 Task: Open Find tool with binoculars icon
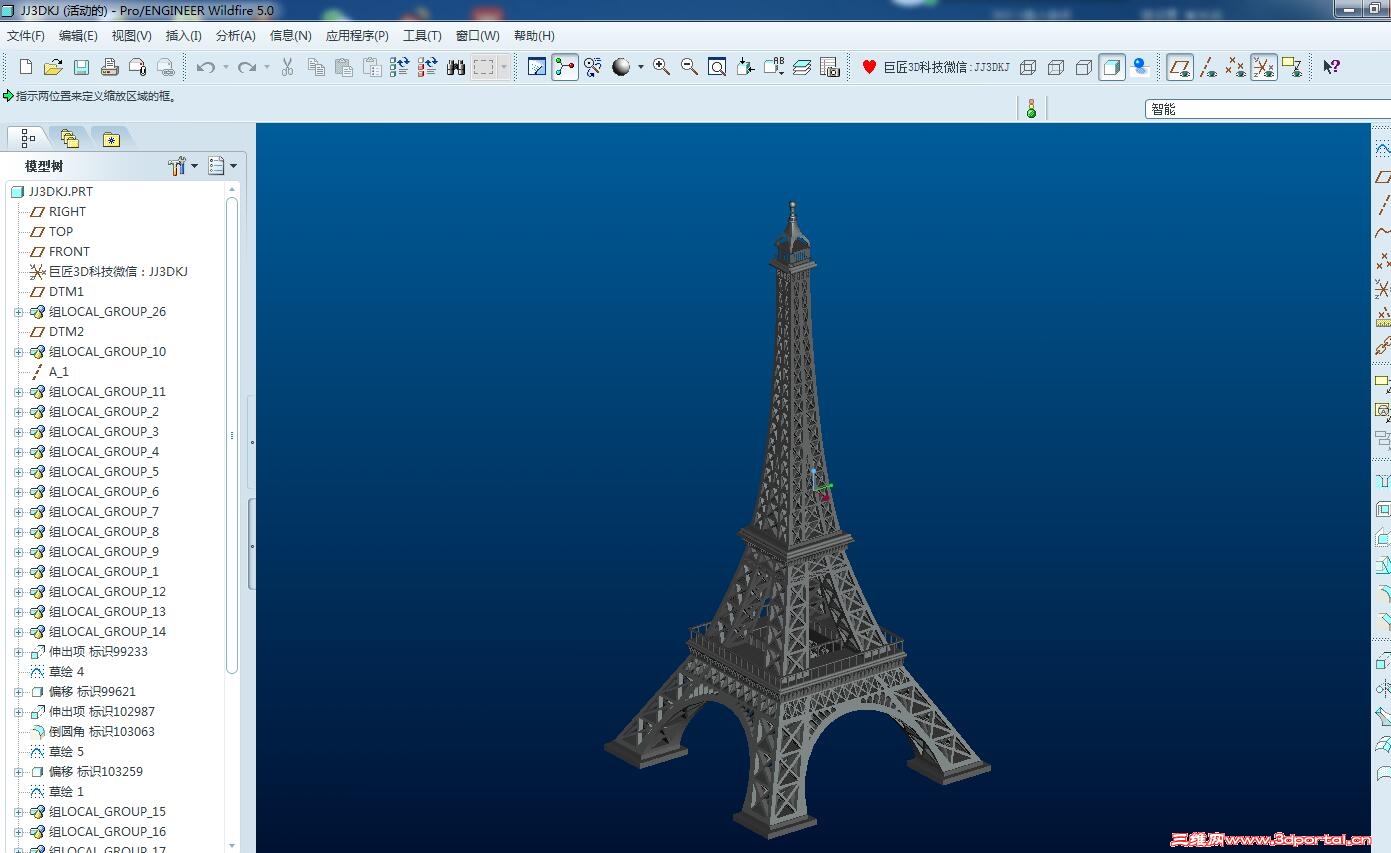pos(456,67)
